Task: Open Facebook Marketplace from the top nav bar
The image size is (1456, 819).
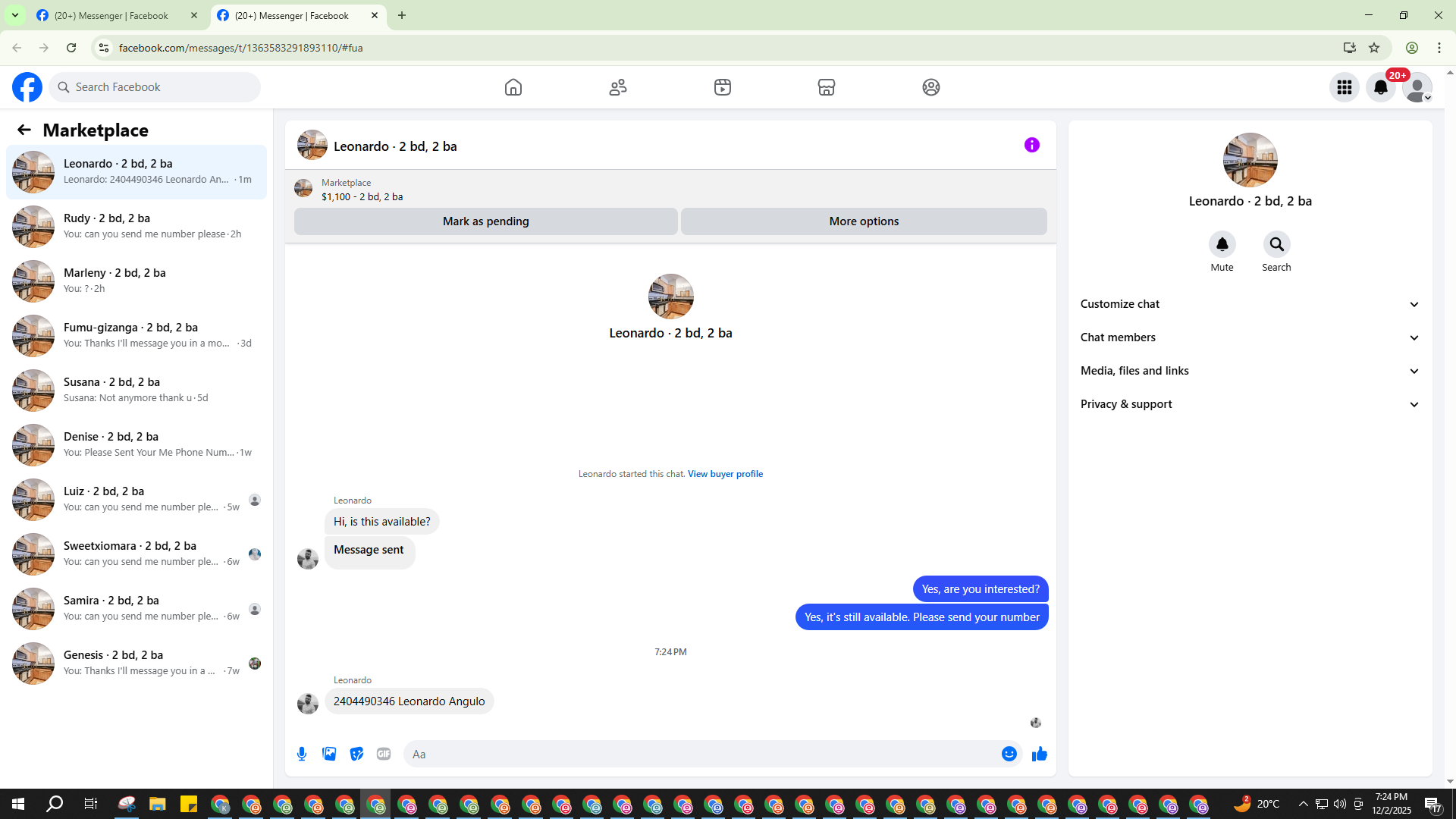Action: tap(827, 87)
